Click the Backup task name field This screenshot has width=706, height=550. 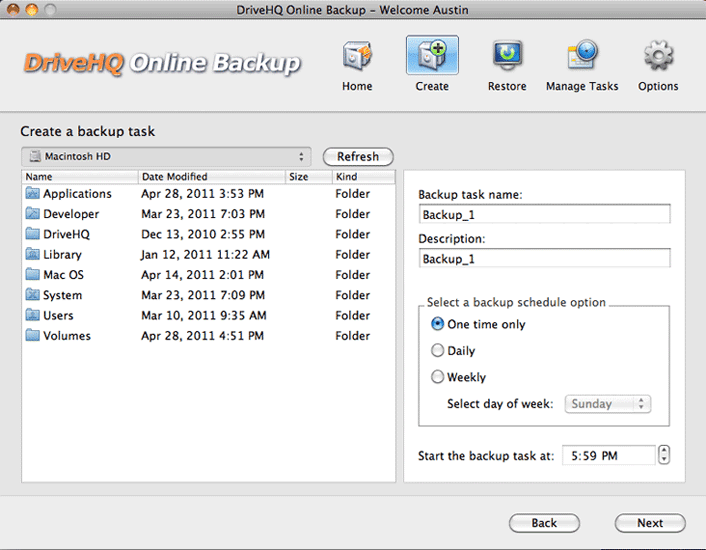pos(544,214)
